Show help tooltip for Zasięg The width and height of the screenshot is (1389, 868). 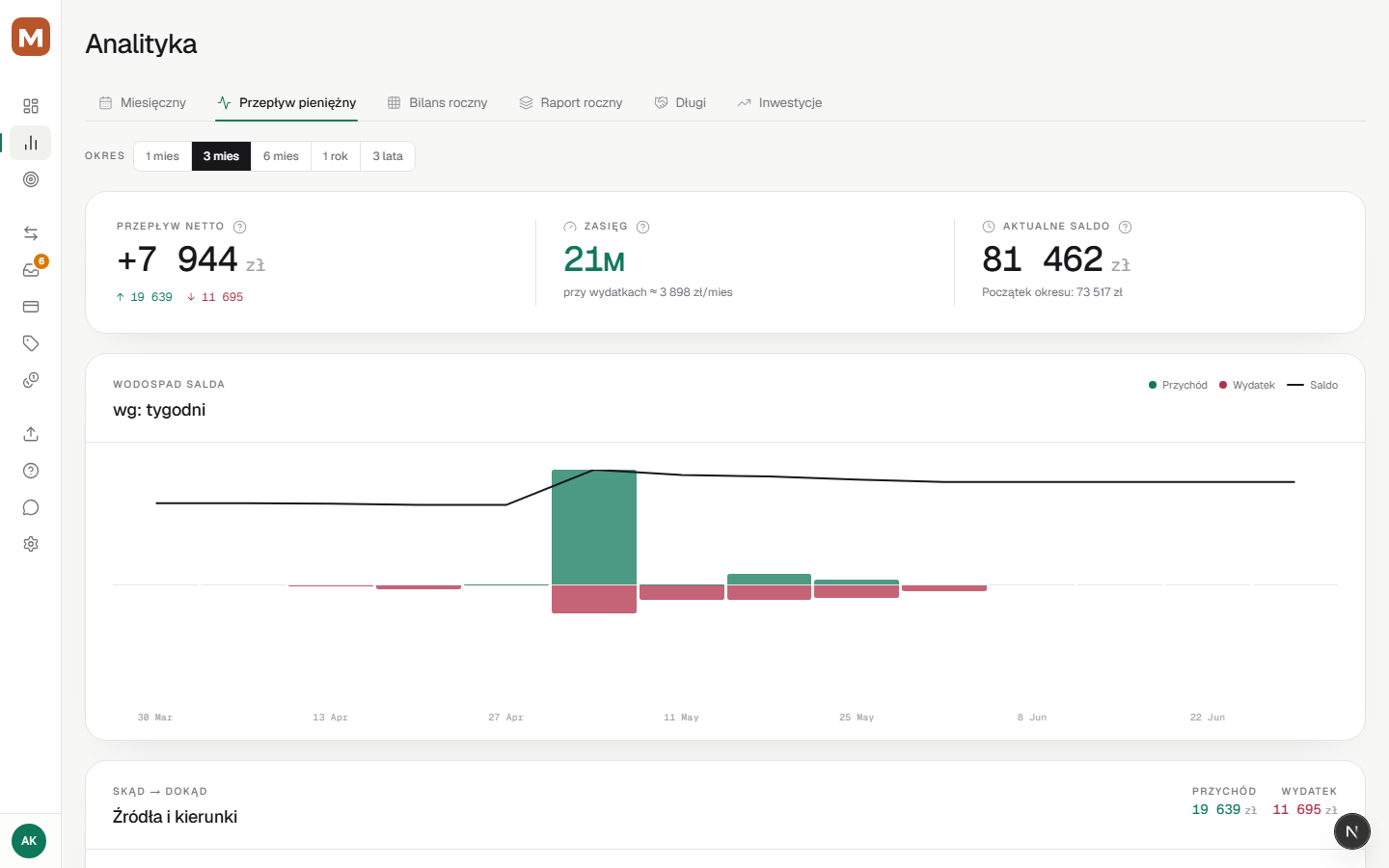(643, 227)
